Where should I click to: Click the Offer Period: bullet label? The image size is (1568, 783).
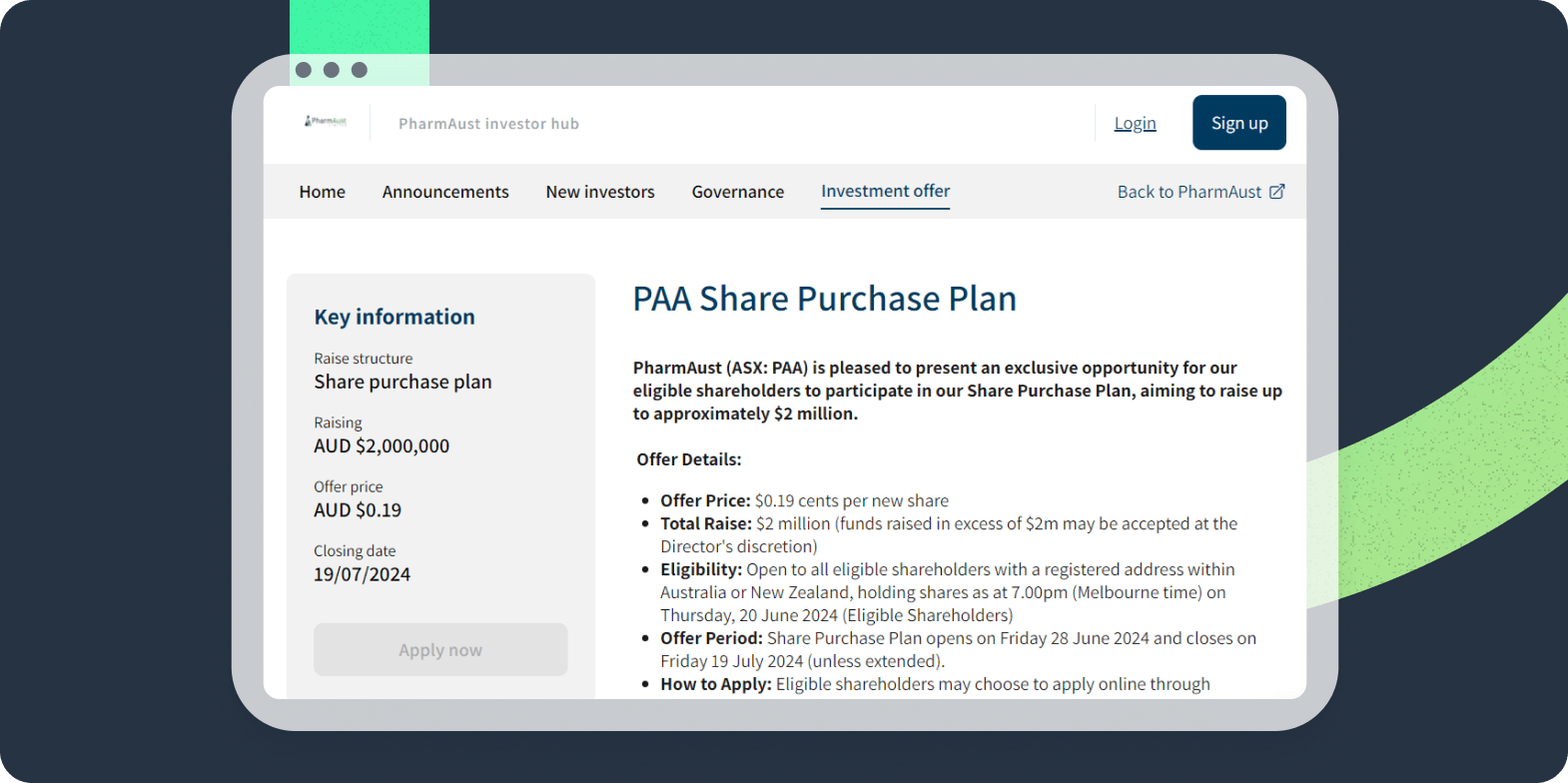pos(711,638)
